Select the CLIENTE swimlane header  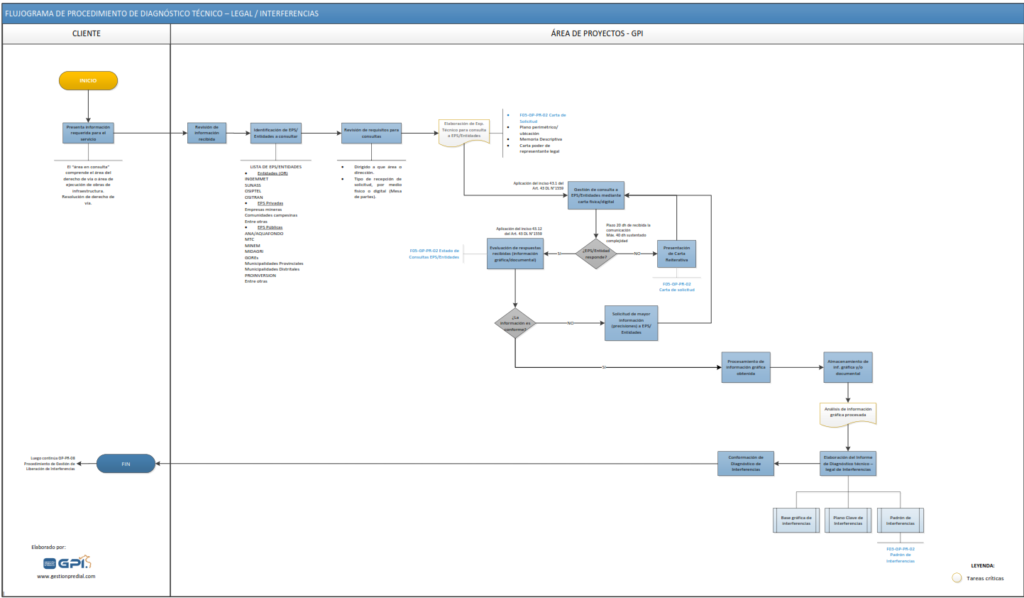click(x=86, y=33)
